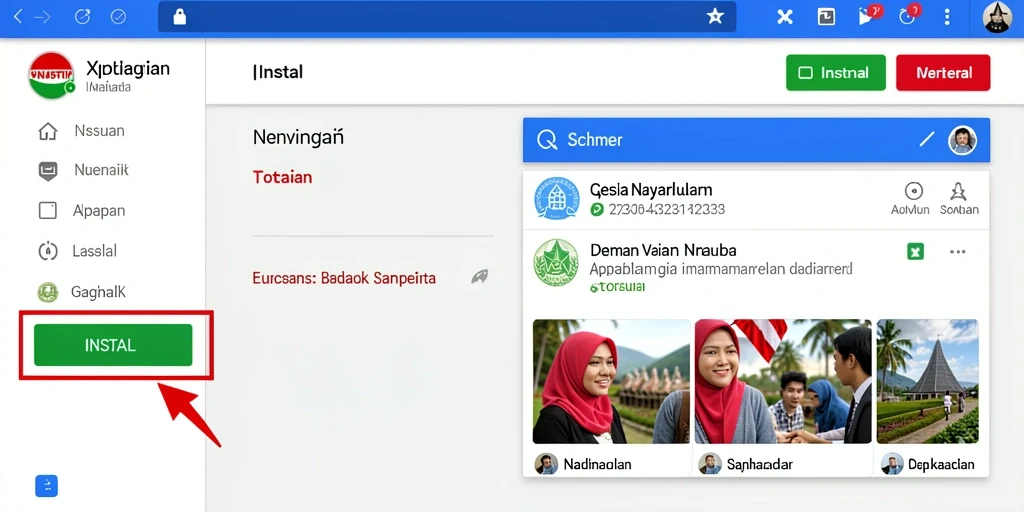Open the user avatar in blue search bar
The height and width of the screenshot is (512, 1024).
(962, 140)
